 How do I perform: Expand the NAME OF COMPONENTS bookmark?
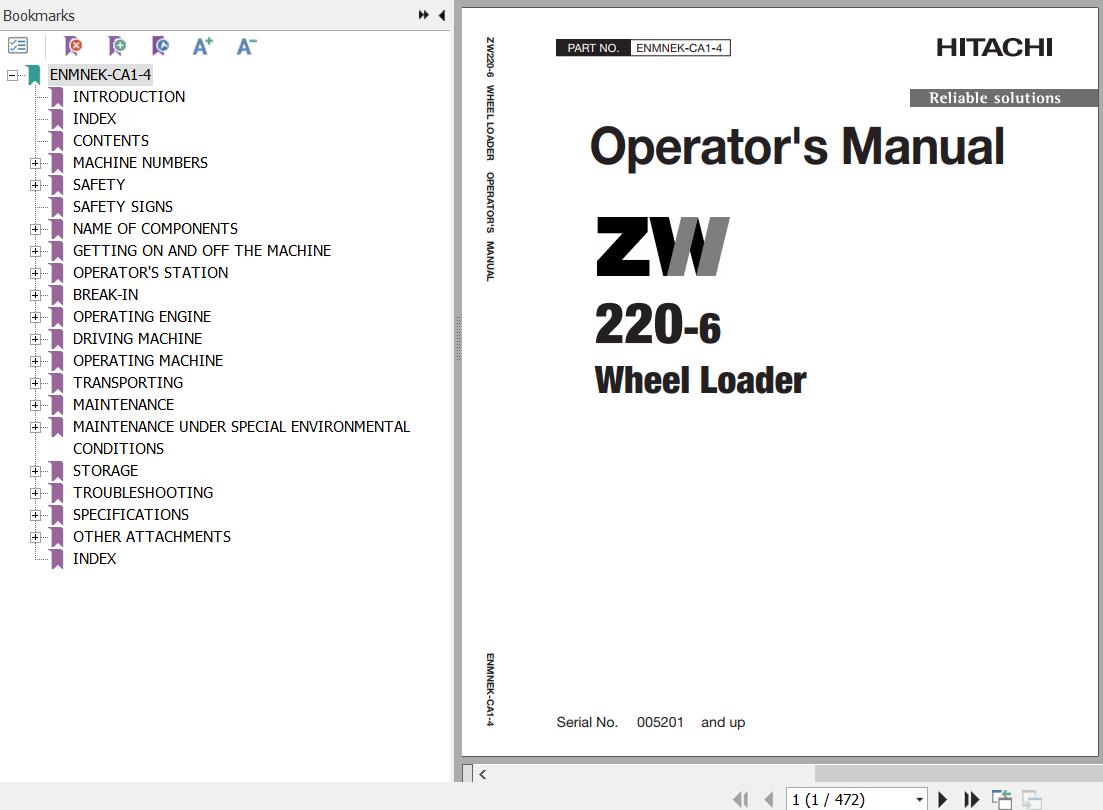tap(35, 229)
